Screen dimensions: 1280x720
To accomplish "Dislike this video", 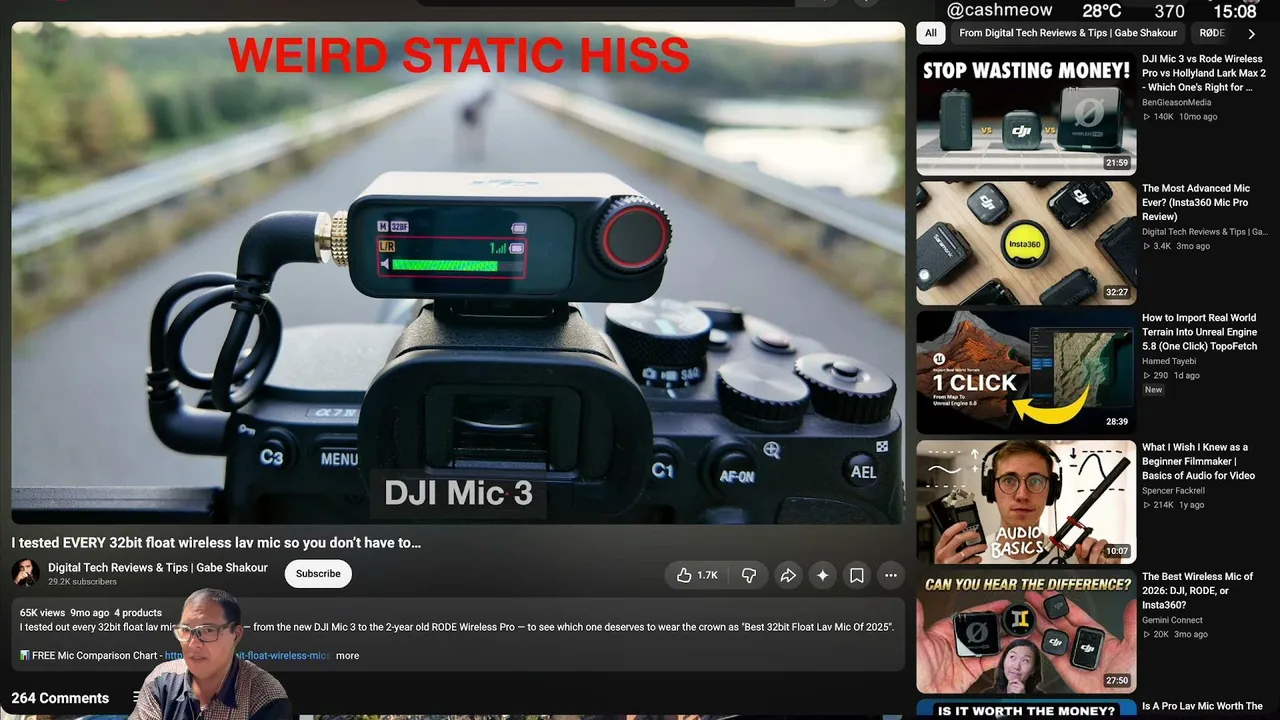I will pyautogui.click(x=749, y=575).
